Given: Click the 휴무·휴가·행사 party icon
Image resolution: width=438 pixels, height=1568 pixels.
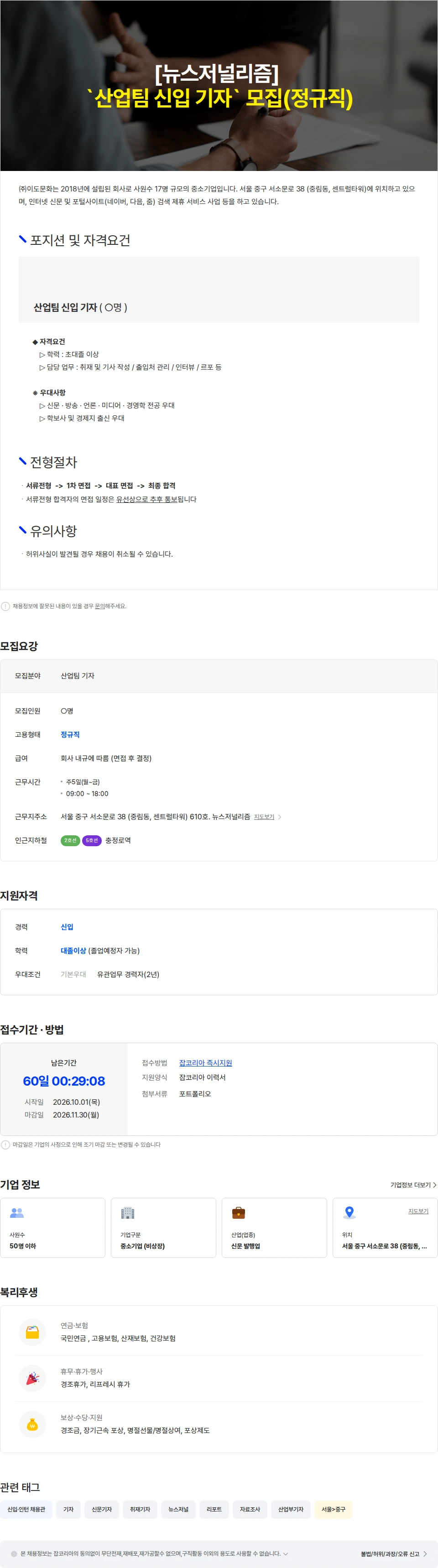Looking at the screenshot, I should [32, 1377].
